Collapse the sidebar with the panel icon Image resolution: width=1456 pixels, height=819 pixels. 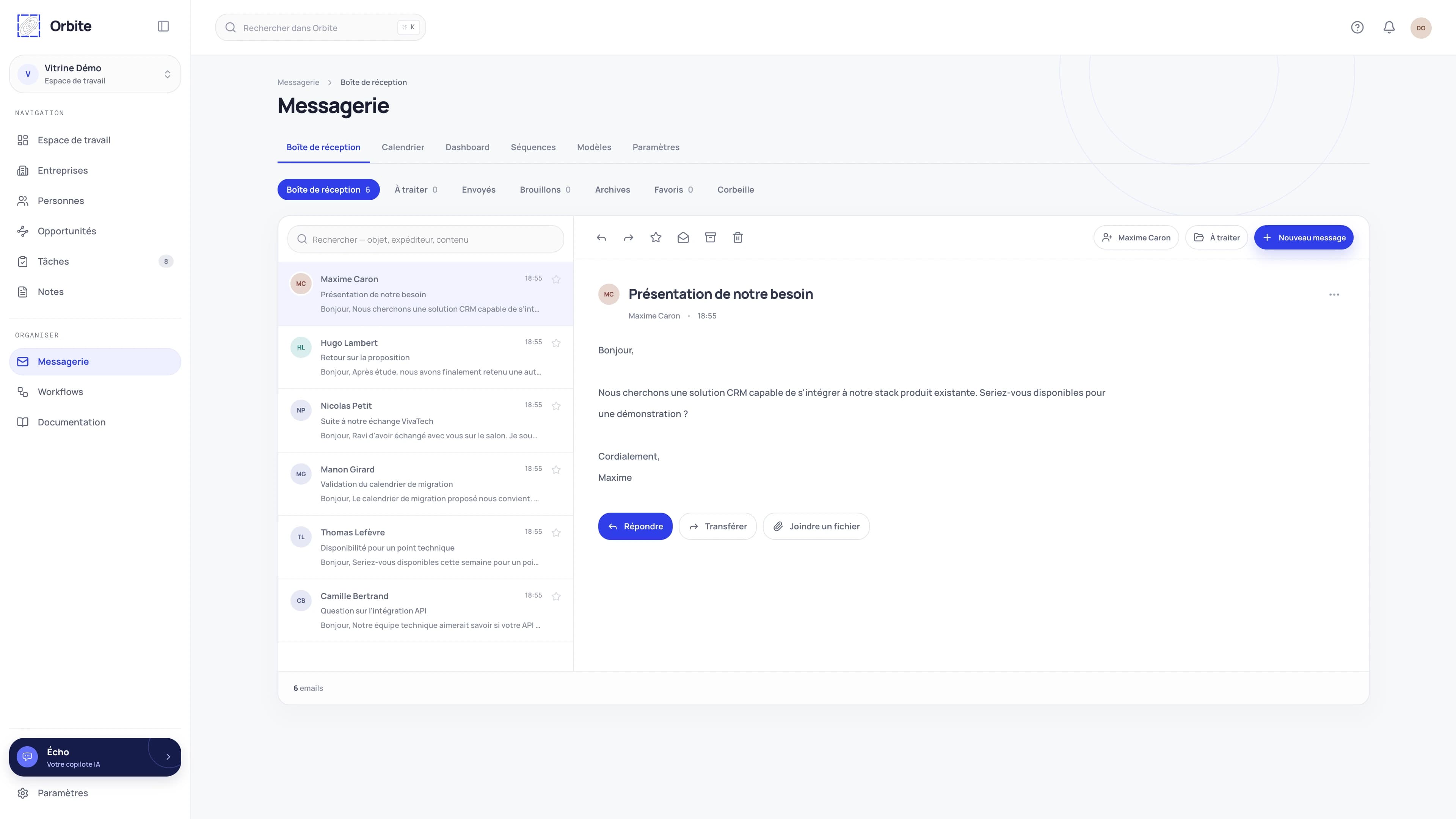[x=163, y=27]
